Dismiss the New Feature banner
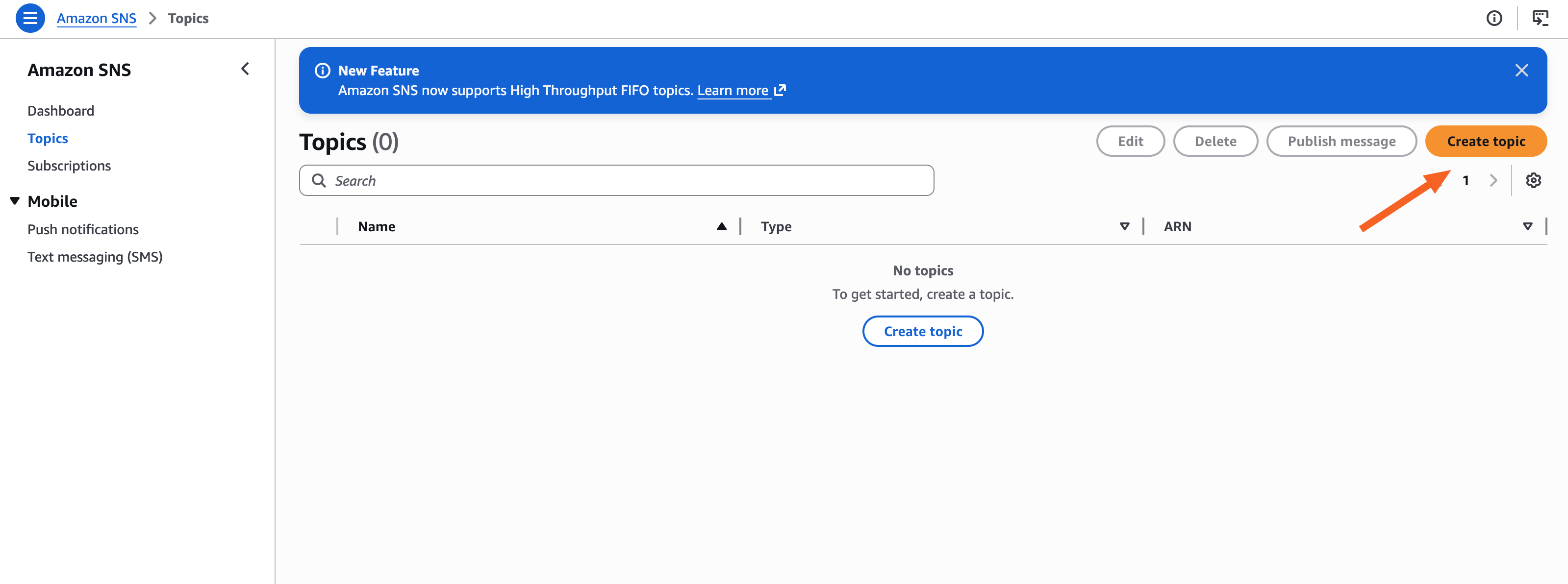1568x584 pixels. tap(1521, 71)
